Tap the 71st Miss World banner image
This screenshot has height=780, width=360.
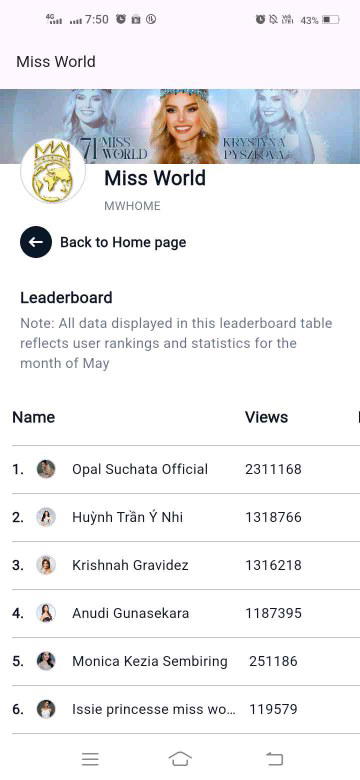[x=180, y=126]
